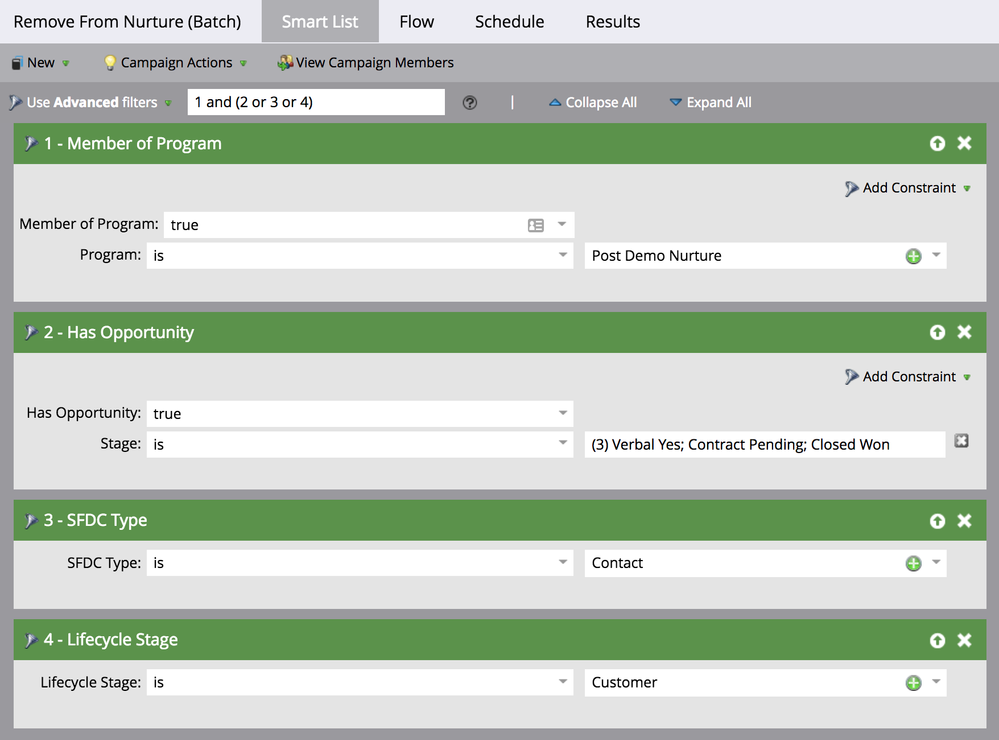Click green plus icon beside Contact value

click(913, 563)
